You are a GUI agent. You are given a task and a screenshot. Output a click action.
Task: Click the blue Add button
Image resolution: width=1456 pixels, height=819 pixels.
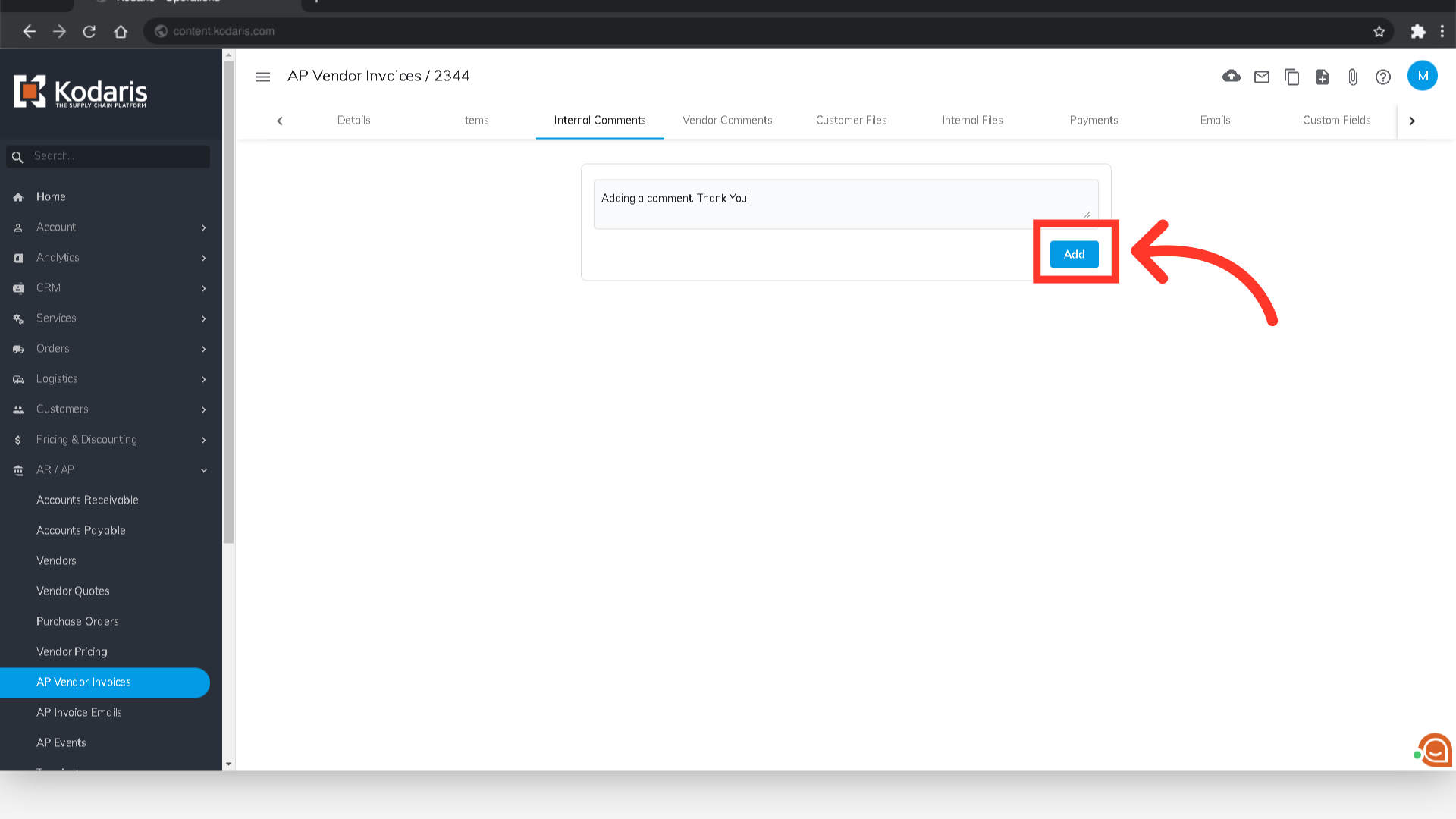[1074, 254]
